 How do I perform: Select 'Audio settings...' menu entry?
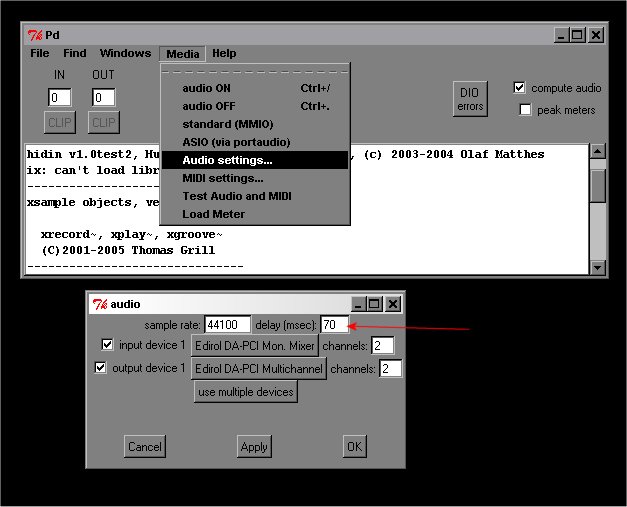coord(227,160)
